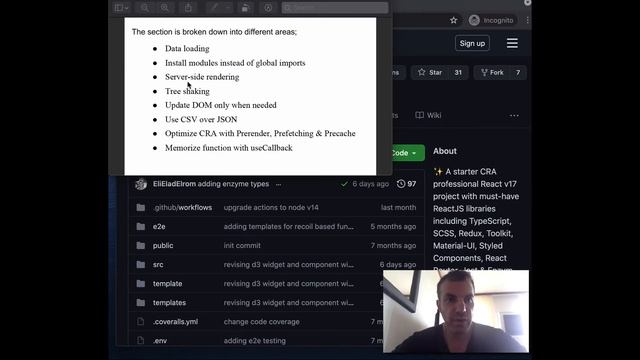Click 'Update DOM only when needed' text

click(x=221, y=105)
